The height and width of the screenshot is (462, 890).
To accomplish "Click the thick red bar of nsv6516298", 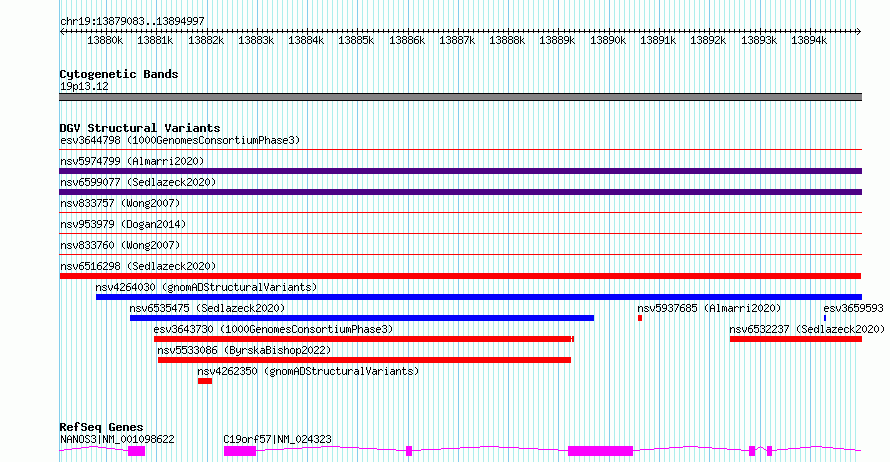I will point(460,276).
